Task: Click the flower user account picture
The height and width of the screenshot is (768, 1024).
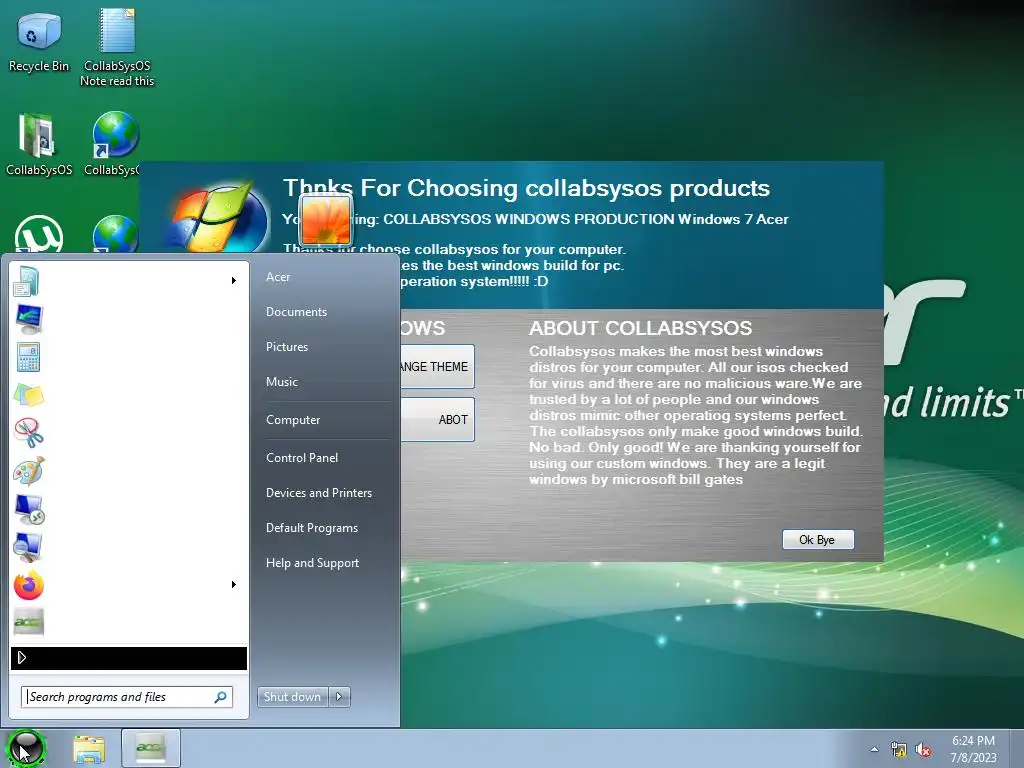Action: point(325,219)
